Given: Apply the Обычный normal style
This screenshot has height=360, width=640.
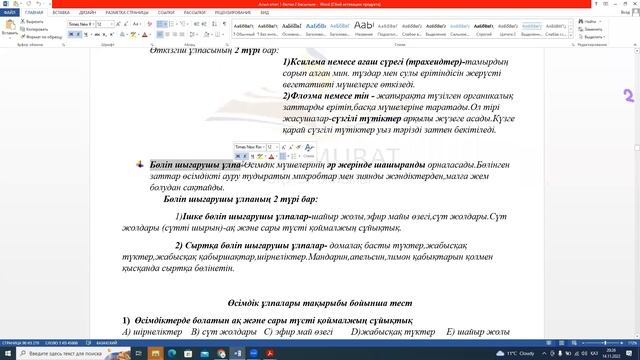Looking at the screenshot, I should pos(244,29).
